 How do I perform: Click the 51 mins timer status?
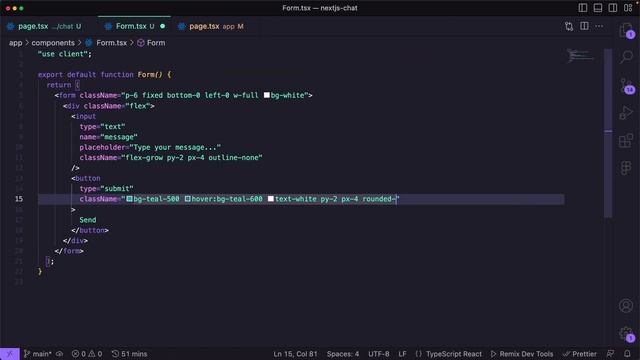(x=129, y=354)
